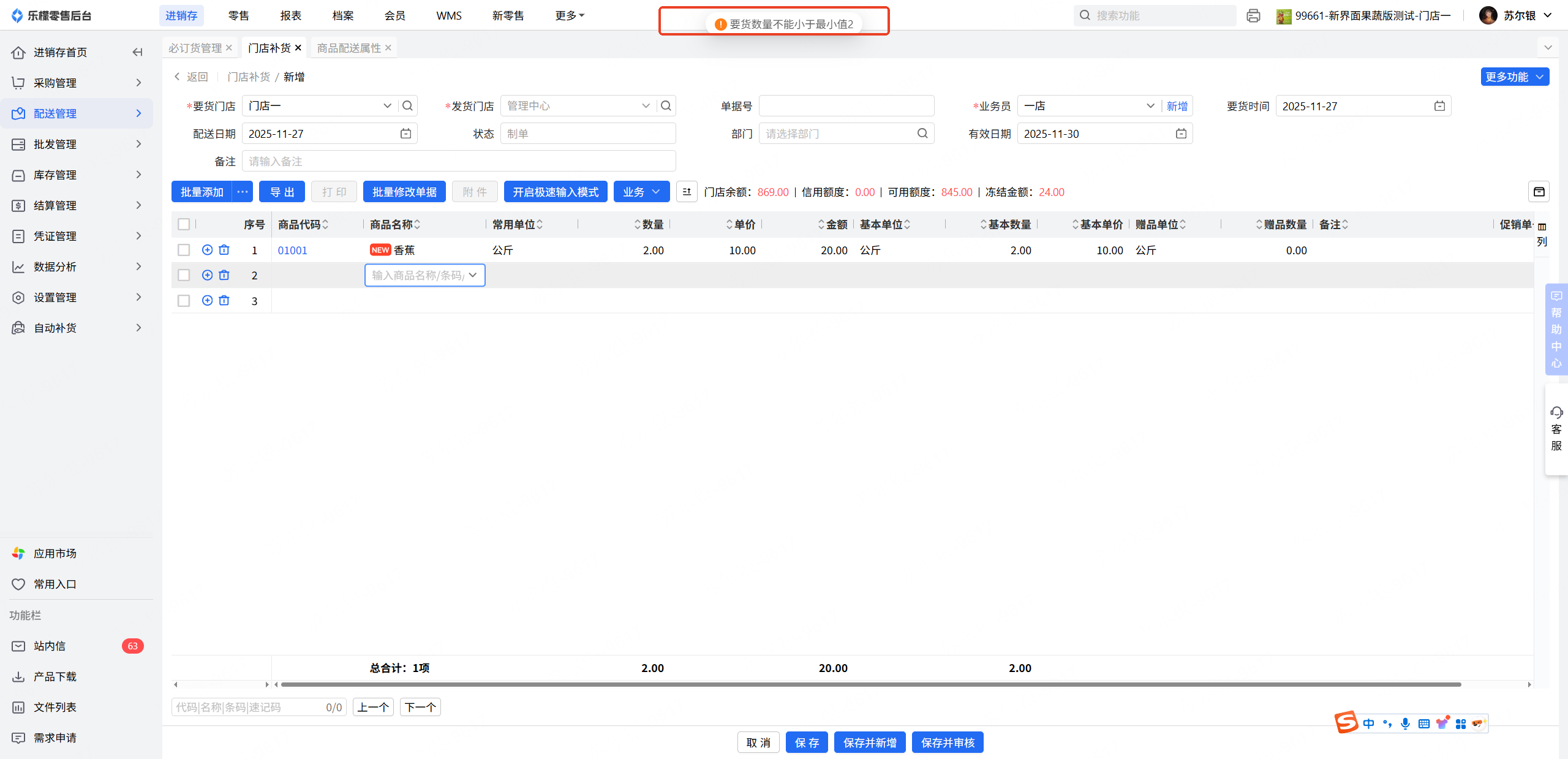This screenshot has height=759, width=1568.
Task: Open the 报表 top menu
Action: (290, 16)
